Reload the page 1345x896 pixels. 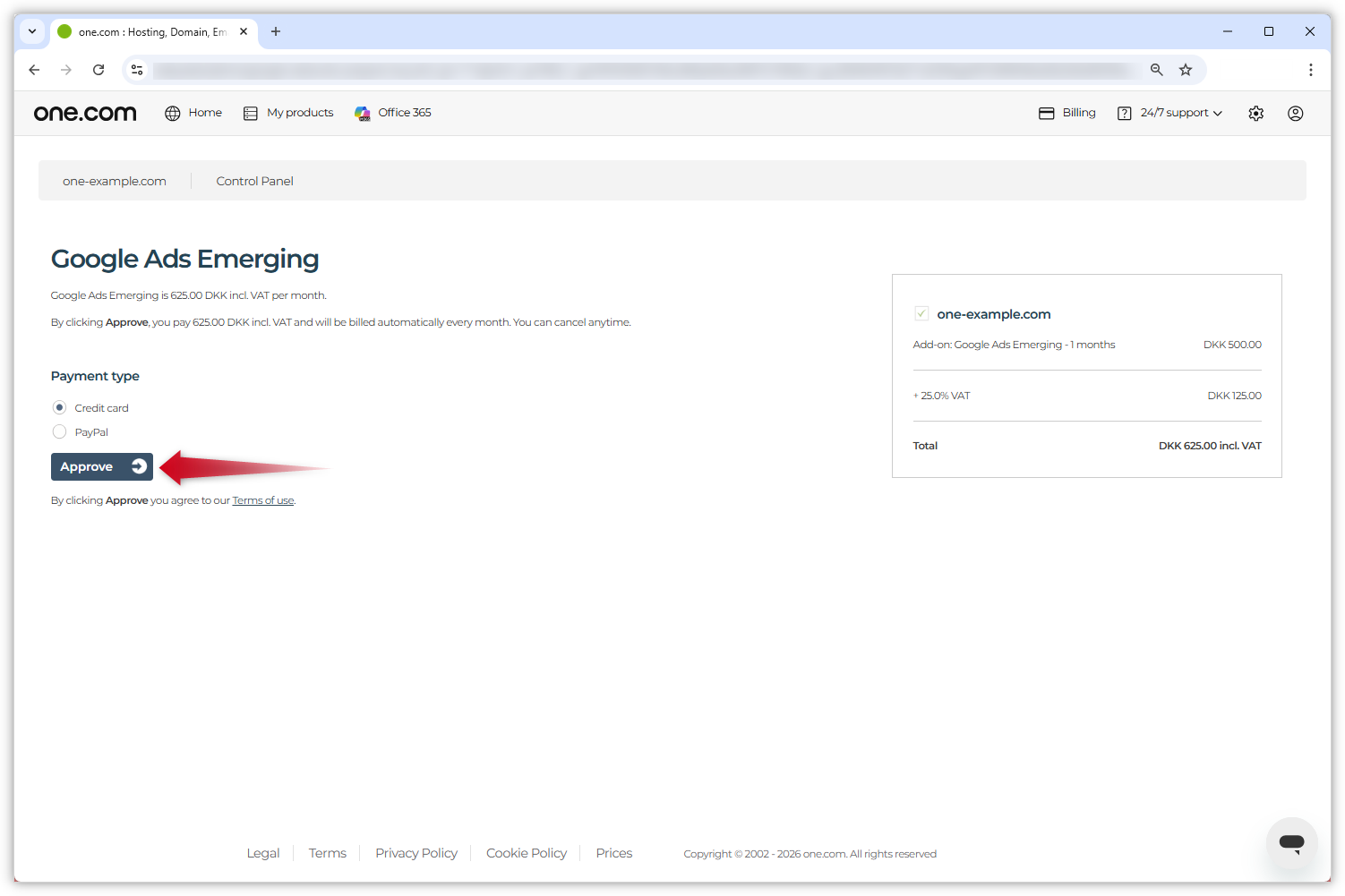(x=99, y=70)
